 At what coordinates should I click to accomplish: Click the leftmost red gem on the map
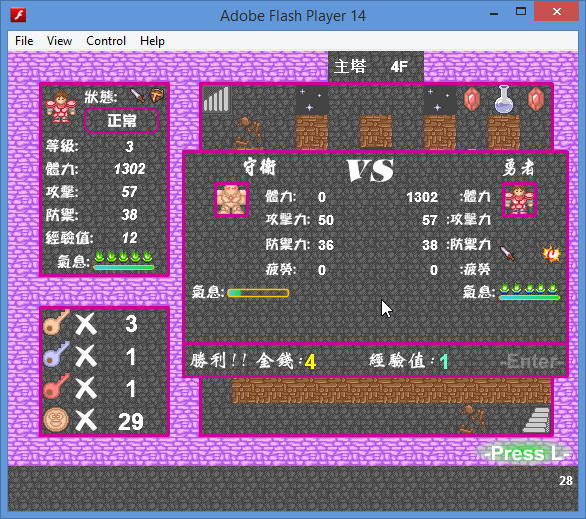[472, 99]
